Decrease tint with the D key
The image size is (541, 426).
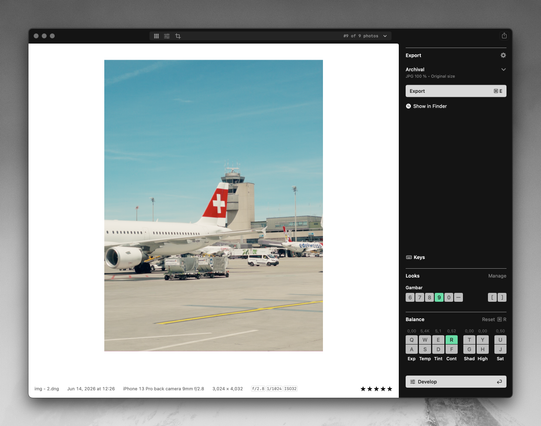tap(438, 349)
